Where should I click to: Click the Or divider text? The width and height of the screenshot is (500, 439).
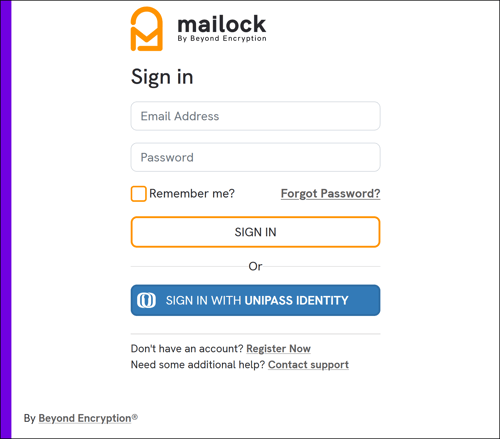click(255, 266)
